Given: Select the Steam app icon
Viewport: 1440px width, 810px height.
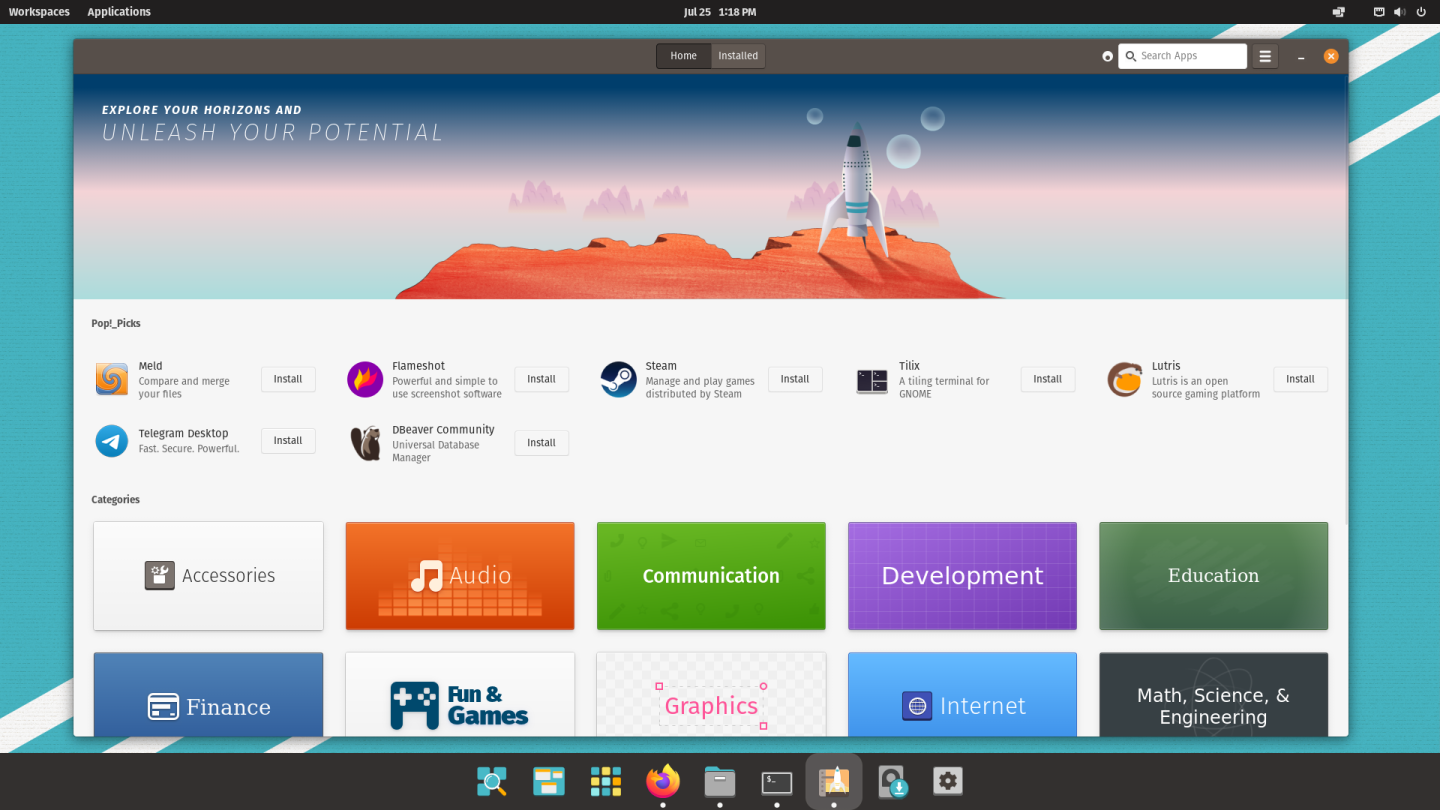Looking at the screenshot, I should [618, 379].
